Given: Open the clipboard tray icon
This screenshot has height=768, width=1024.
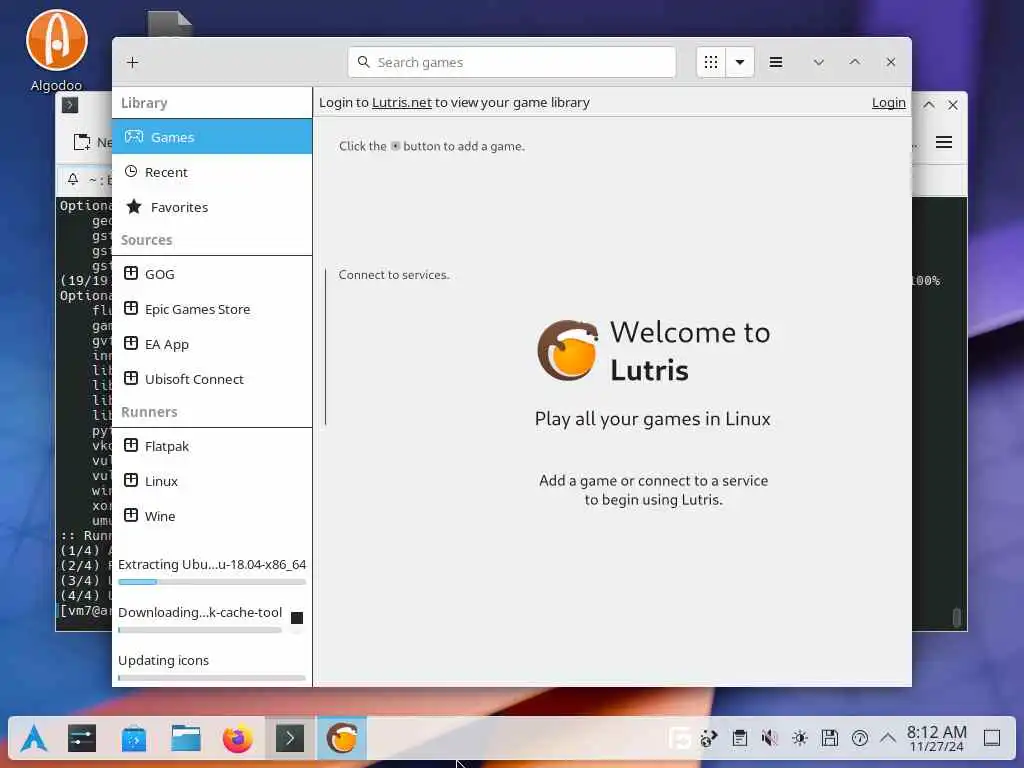Looking at the screenshot, I should tap(740, 739).
